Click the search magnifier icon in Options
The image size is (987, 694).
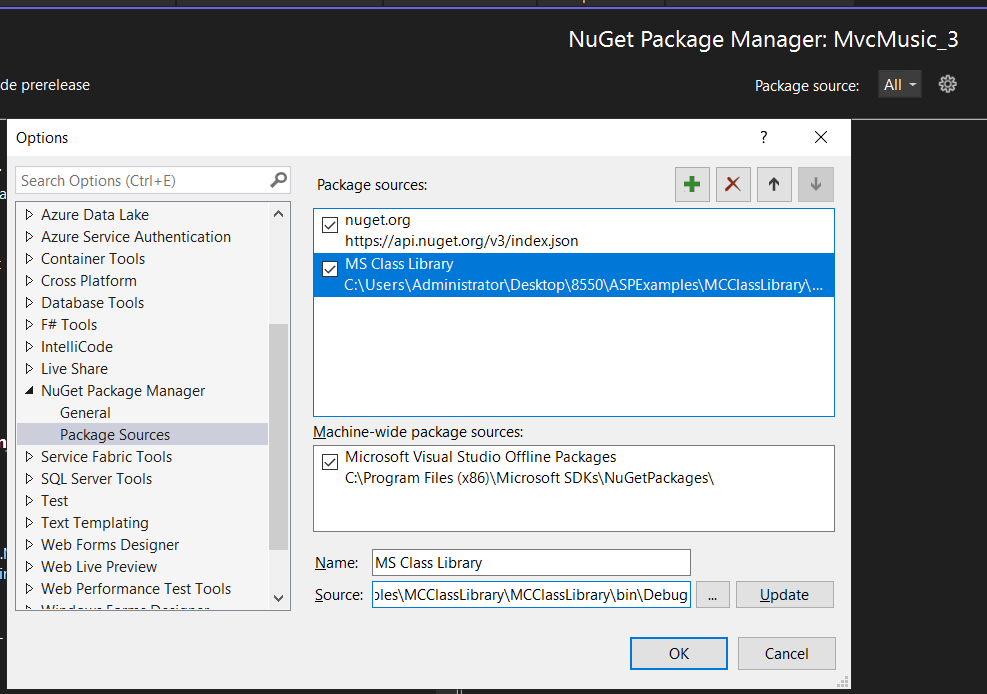pos(278,180)
